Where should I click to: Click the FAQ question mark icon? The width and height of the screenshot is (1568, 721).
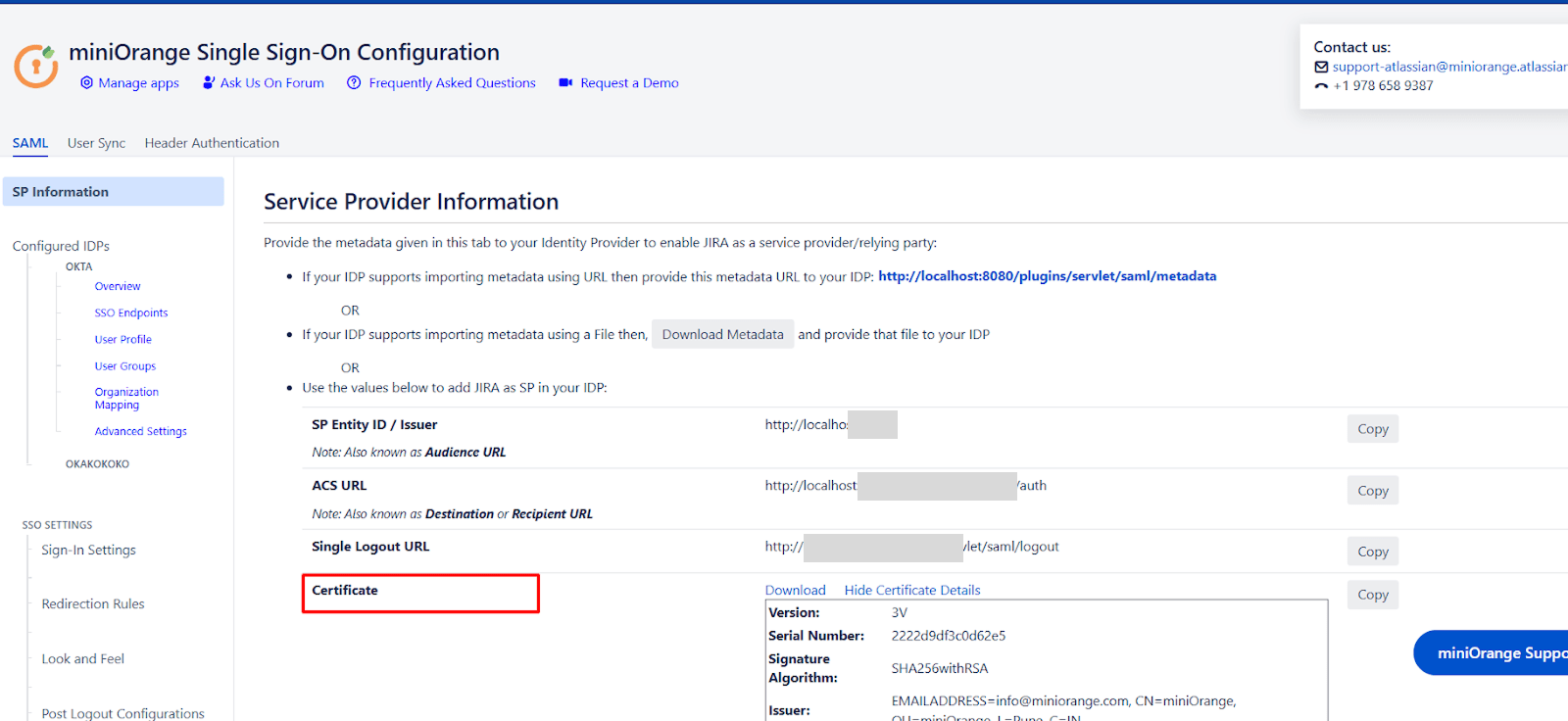(x=354, y=83)
